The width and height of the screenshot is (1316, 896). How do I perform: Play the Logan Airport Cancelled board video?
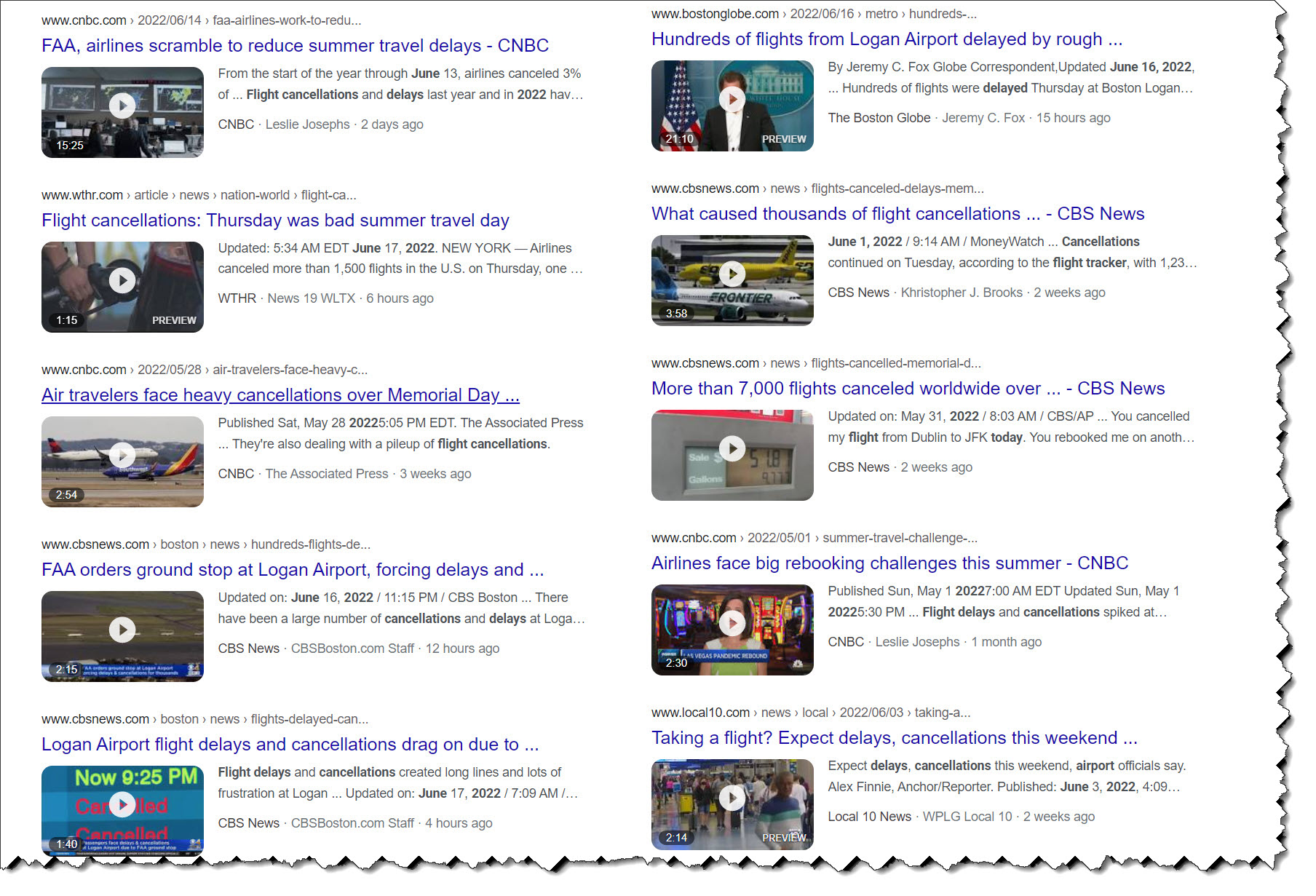coord(122,805)
